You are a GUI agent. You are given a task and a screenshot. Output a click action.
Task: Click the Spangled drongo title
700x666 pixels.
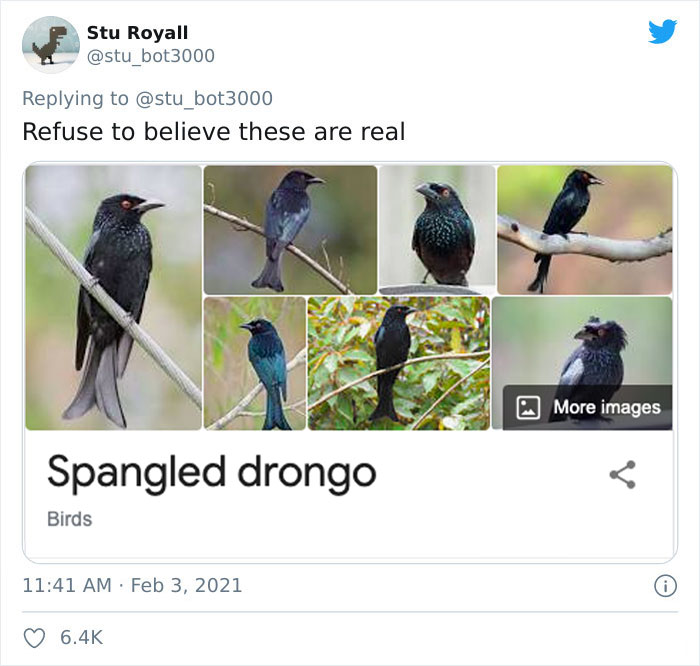[211, 471]
